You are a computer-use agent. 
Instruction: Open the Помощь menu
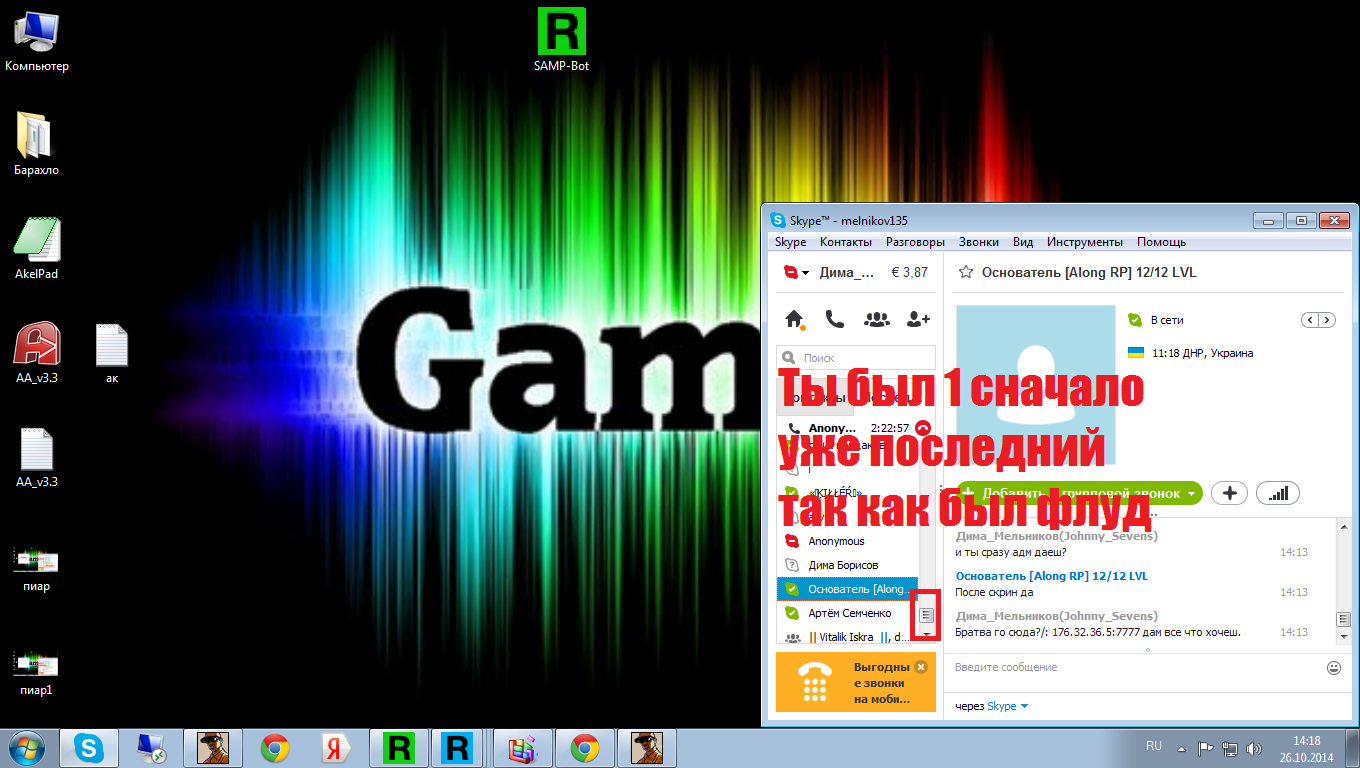coord(1161,242)
